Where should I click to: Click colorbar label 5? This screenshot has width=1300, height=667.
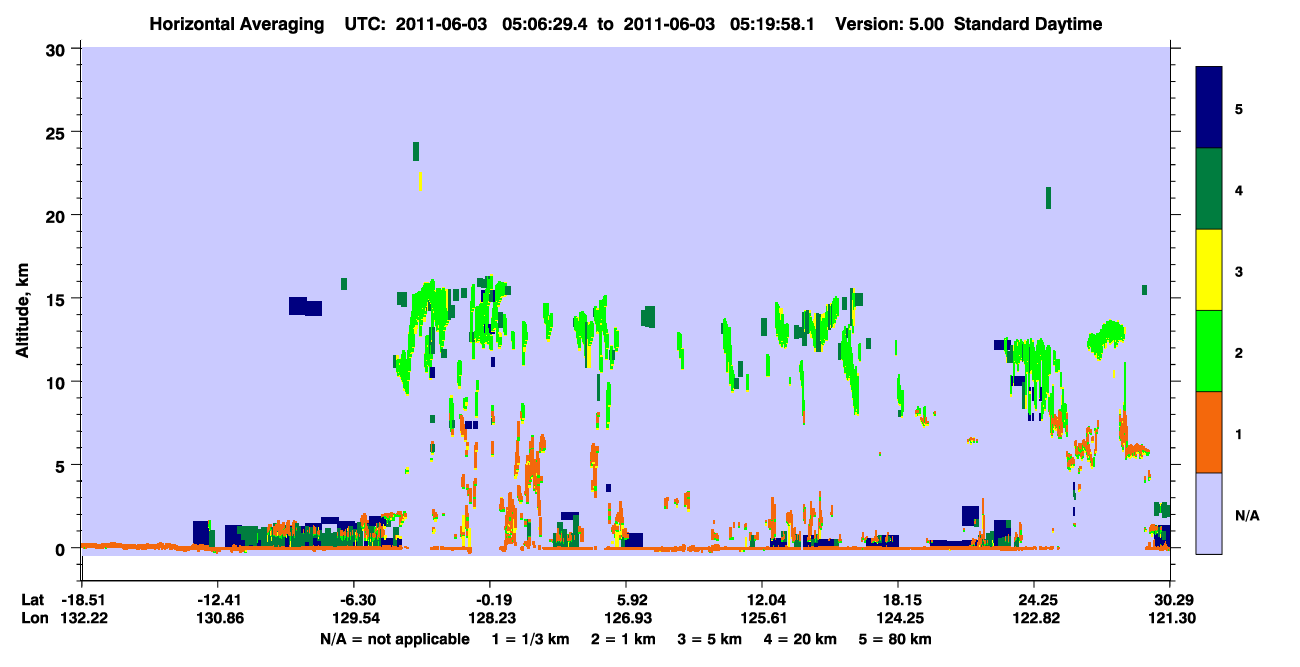click(1239, 108)
